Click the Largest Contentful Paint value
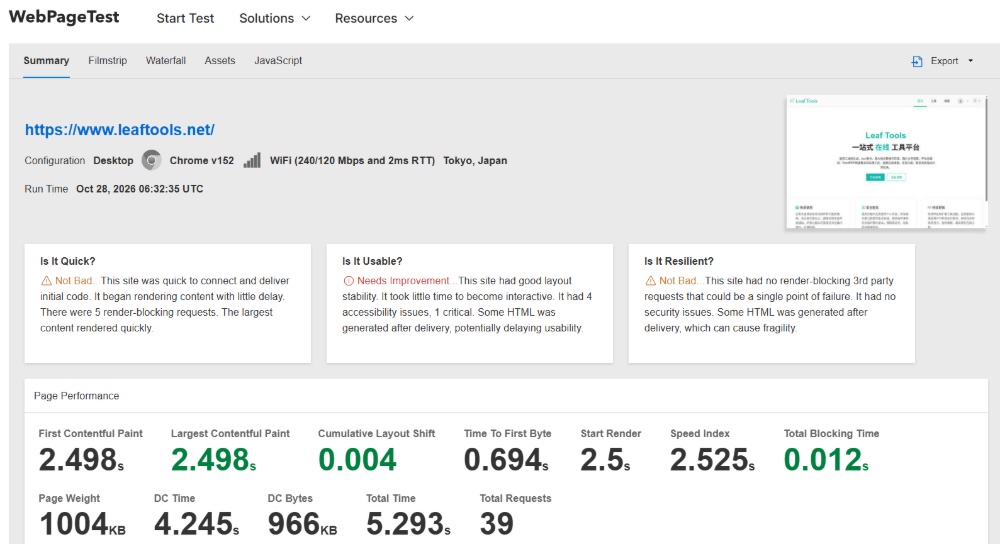Screen dimensions: 1000x544 click(x=213, y=460)
